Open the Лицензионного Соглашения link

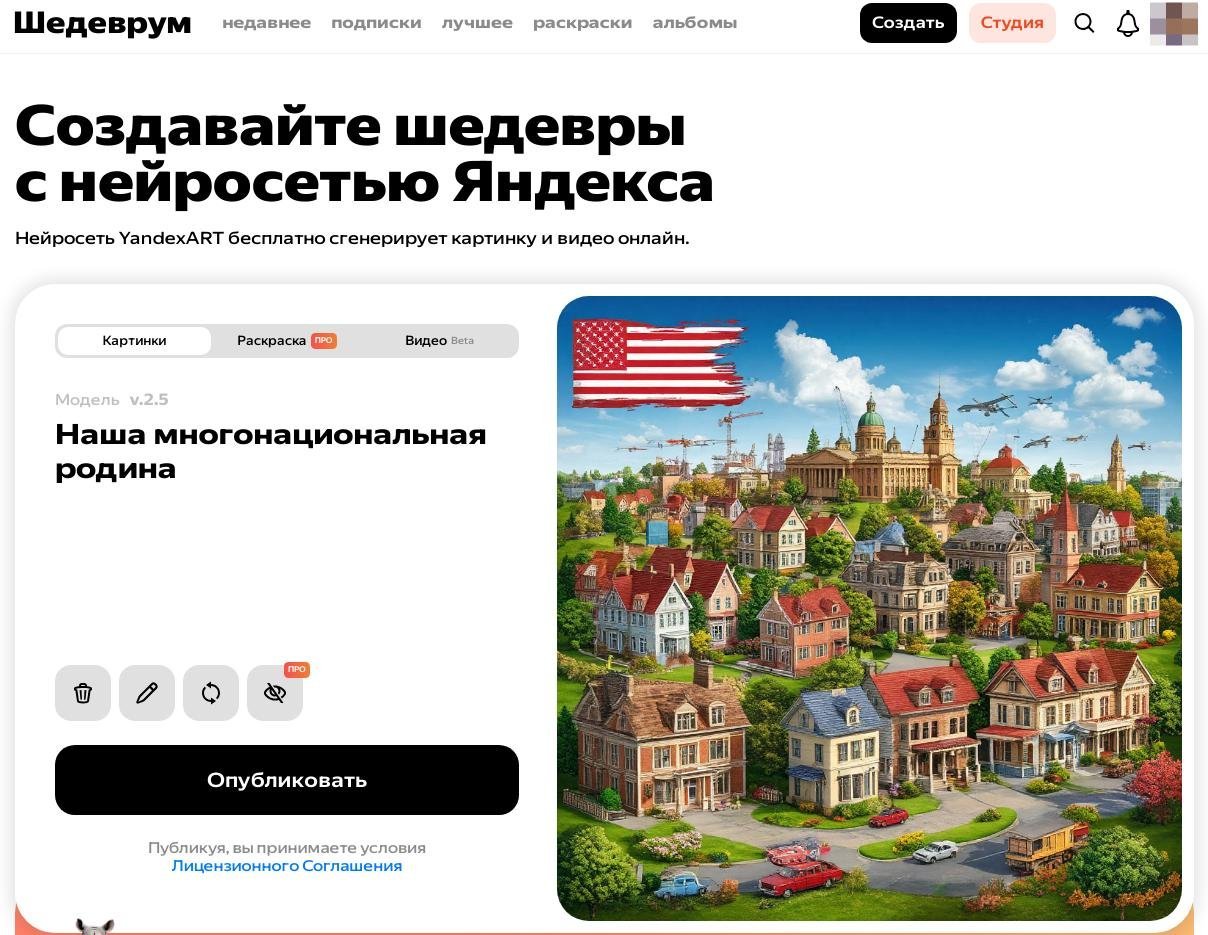[287, 866]
